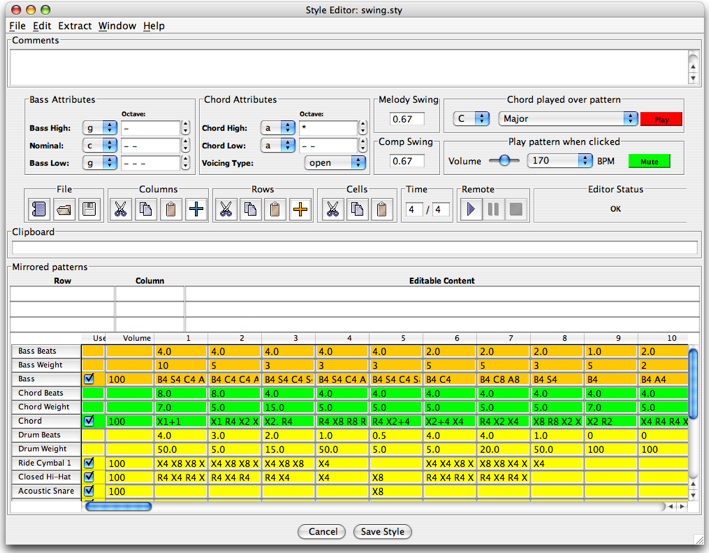The height and width of the screenshot is (553, 709).
Task: Expand the Voicing Type open dropdown
Action: [335, 162]
